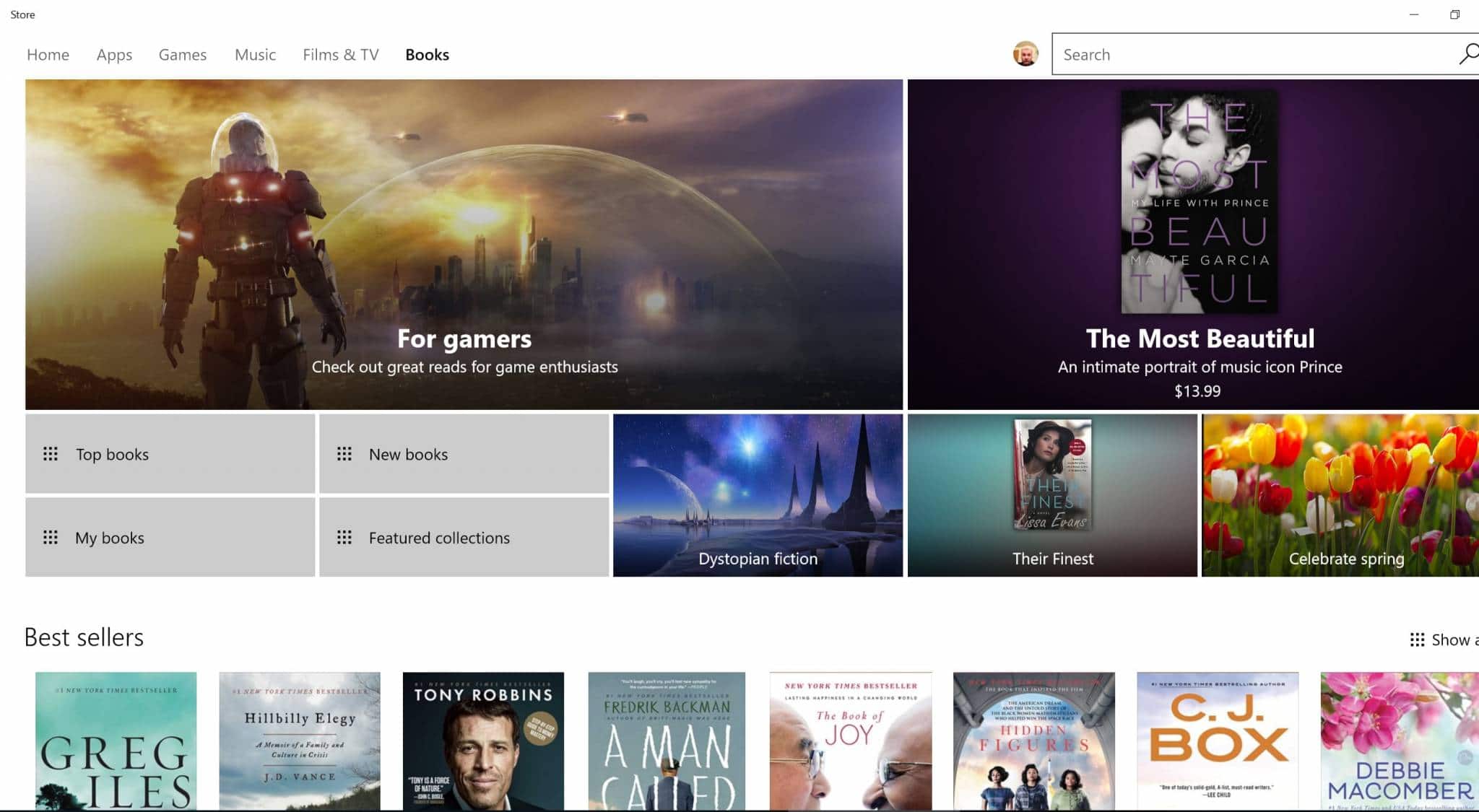Viewport: 1479px width, 812px height.
Task: Select the Books tab
Action: 427,55
